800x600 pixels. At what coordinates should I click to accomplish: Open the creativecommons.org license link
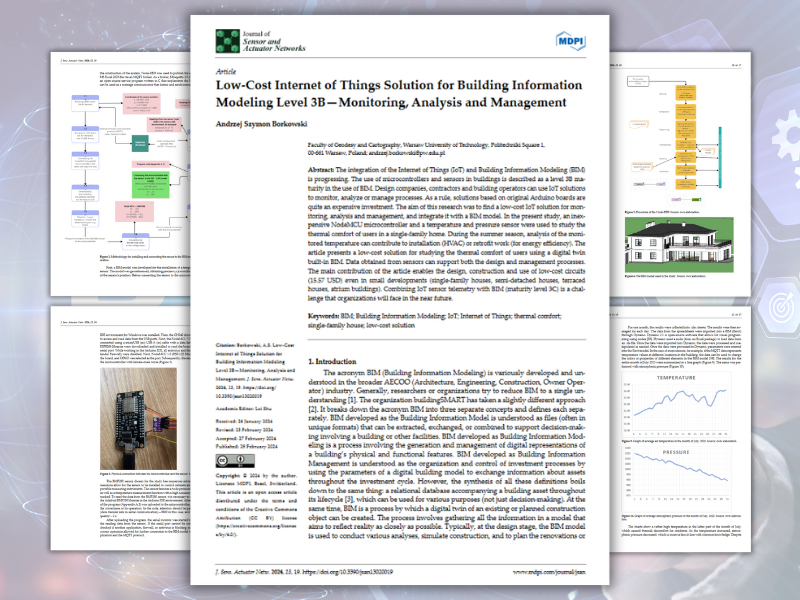[x=256, y=530]
